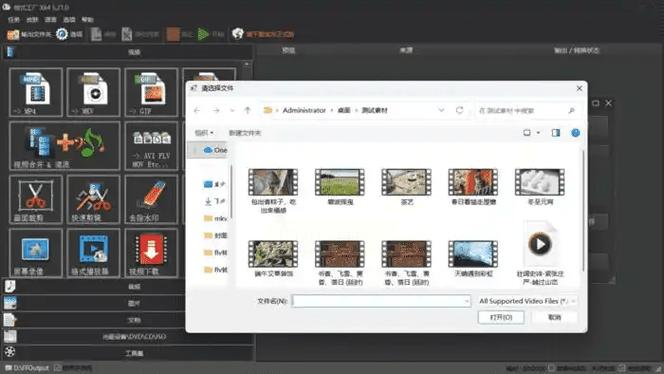The image size is (664, 374).
Task: Click the New folder button
Action: [245, 133]
